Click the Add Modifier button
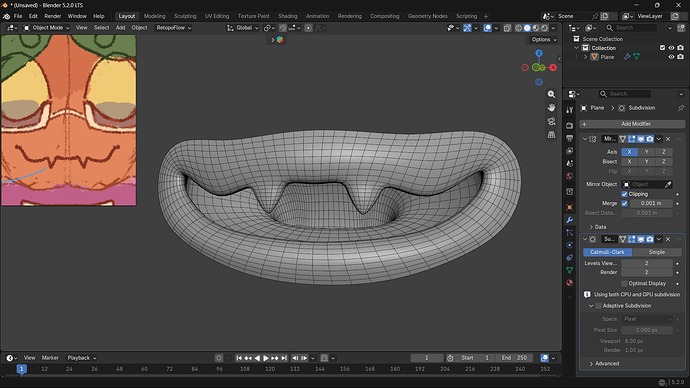This screenshot has height=388, width=690. [632, 124]
